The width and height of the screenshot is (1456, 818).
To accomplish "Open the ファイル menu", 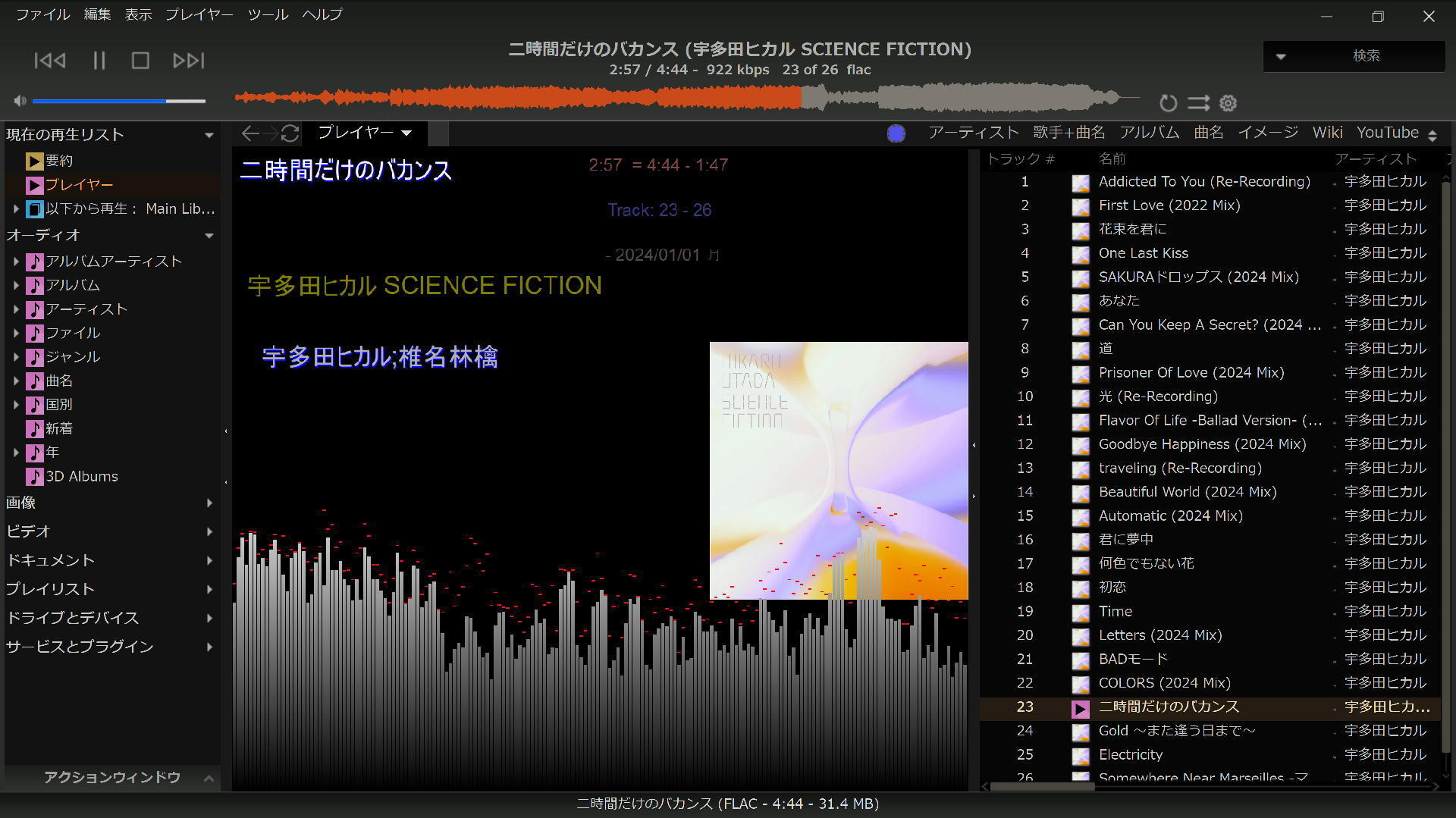I will [x=43, y=14].
